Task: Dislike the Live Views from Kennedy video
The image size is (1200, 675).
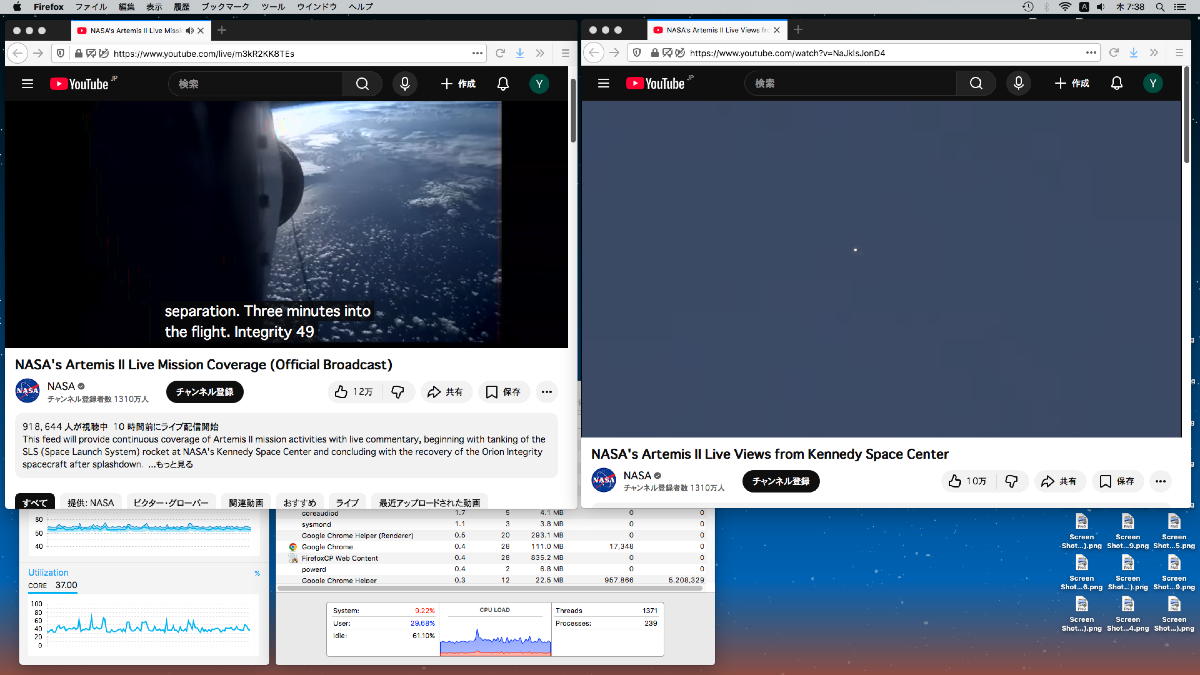Action: [x=1011, y=481]
